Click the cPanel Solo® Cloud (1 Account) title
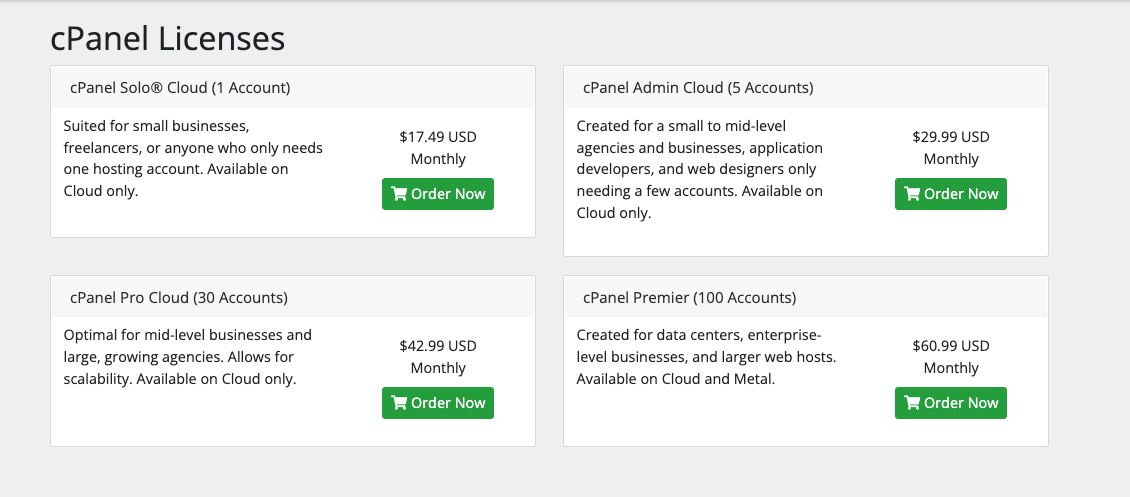 click(180, 88)
